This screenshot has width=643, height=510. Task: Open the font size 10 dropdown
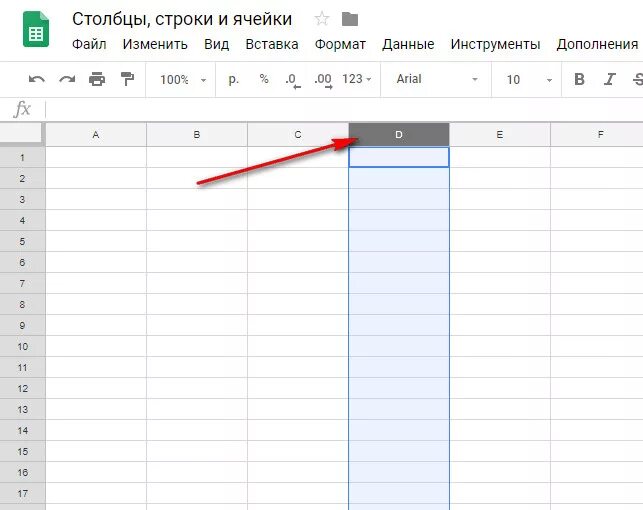[529, 80]
